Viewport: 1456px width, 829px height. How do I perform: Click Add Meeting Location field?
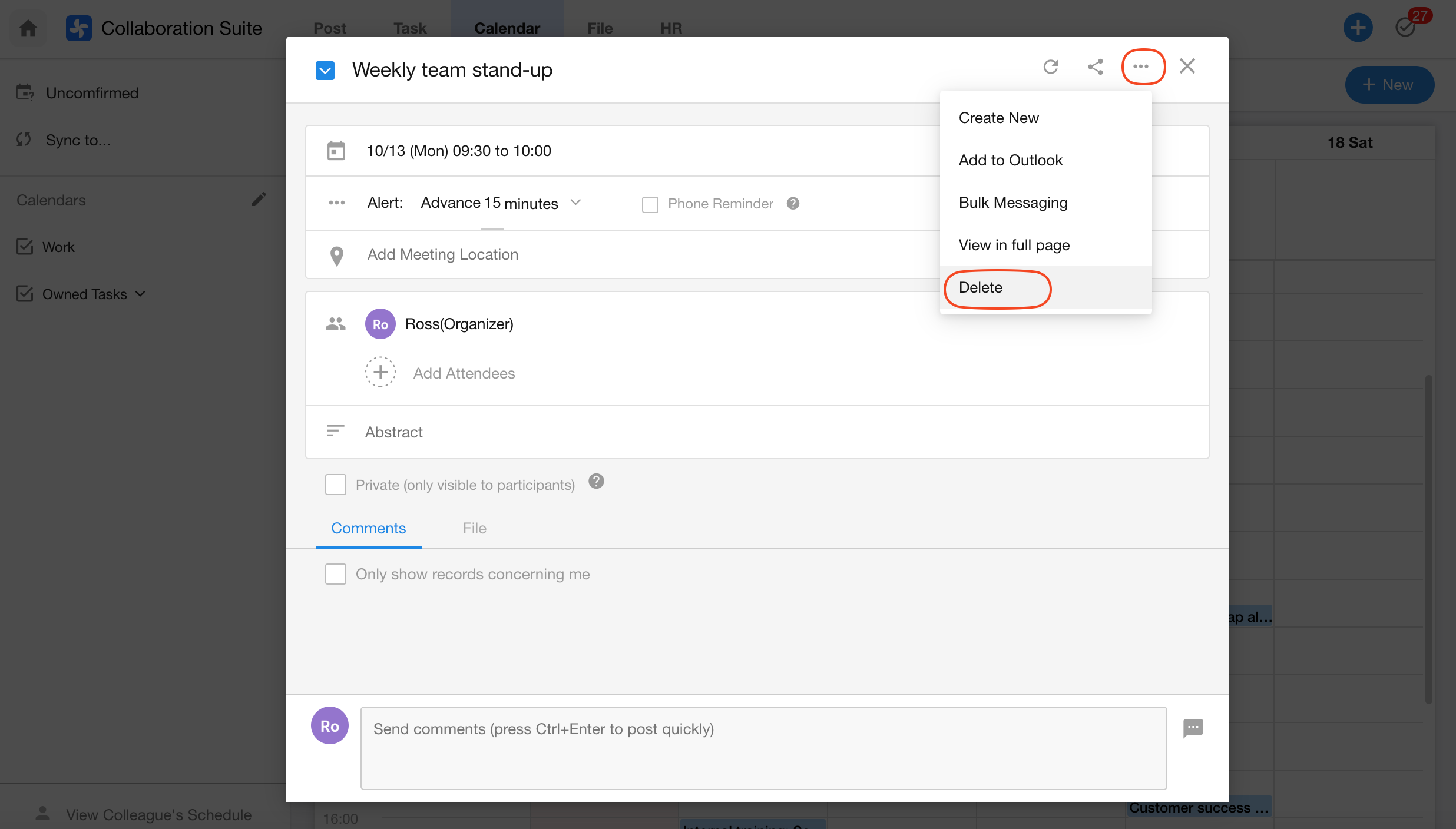443,254
